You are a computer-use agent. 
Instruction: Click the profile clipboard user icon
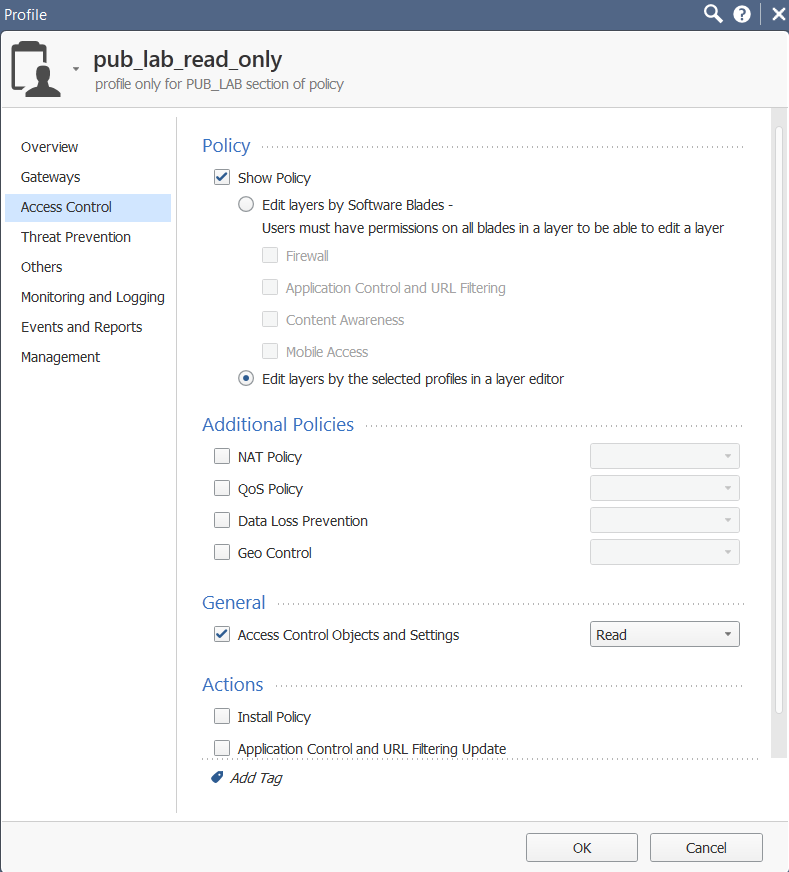coord(35,69)
